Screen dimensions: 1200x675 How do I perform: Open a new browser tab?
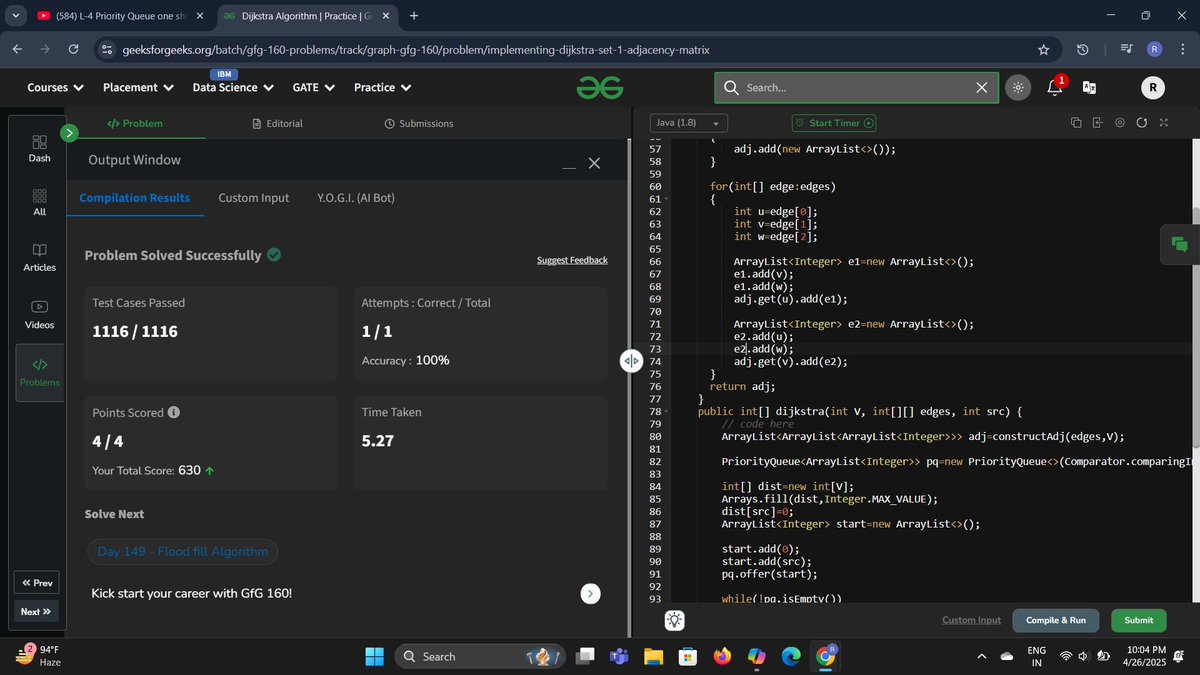click(x=414, y=15)
